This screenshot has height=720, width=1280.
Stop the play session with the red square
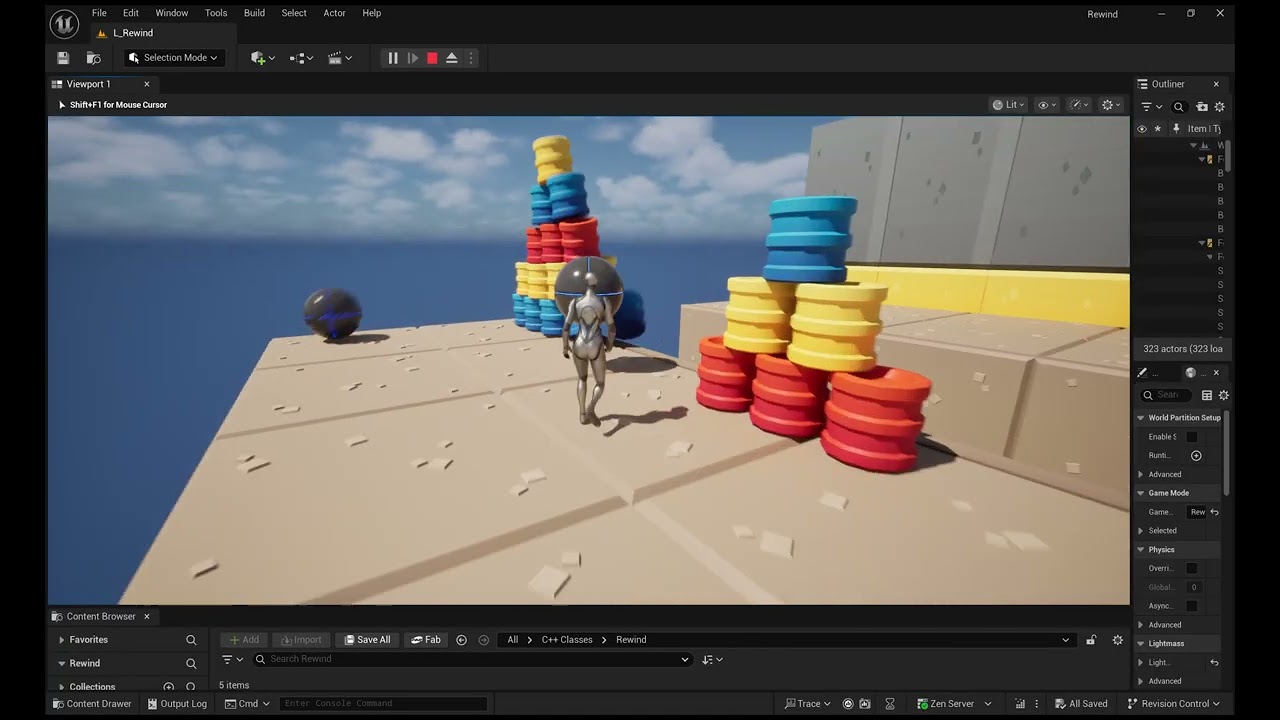(432, 58)
